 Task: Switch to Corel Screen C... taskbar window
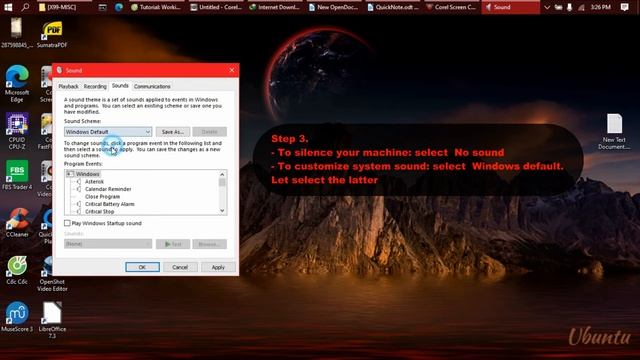tap(451, 7)
